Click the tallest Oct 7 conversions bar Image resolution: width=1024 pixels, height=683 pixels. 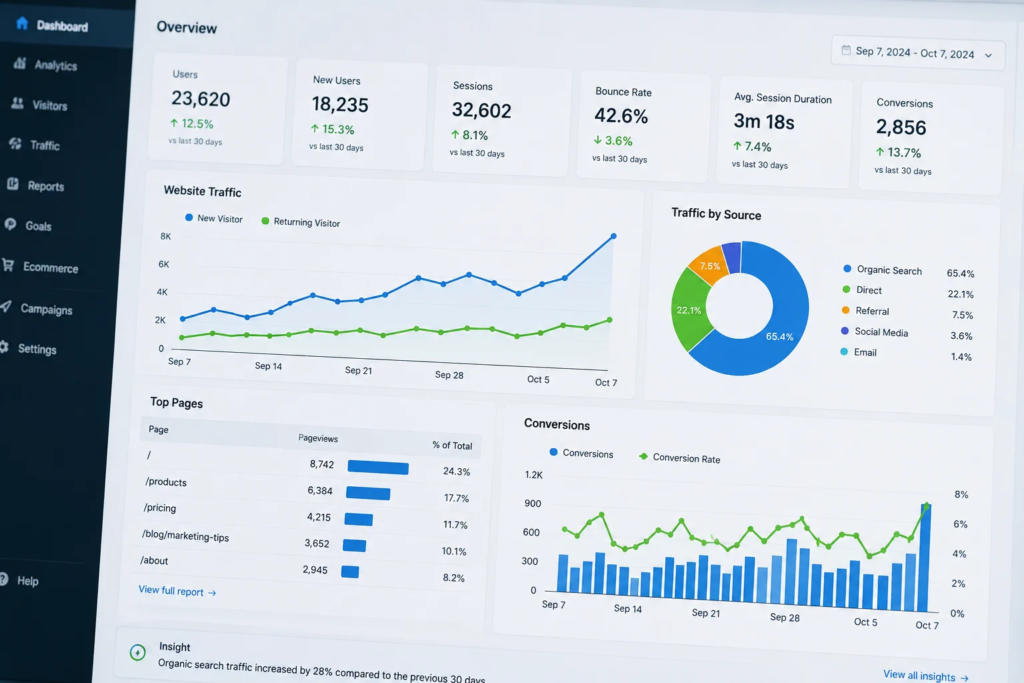tap(924, 558)
